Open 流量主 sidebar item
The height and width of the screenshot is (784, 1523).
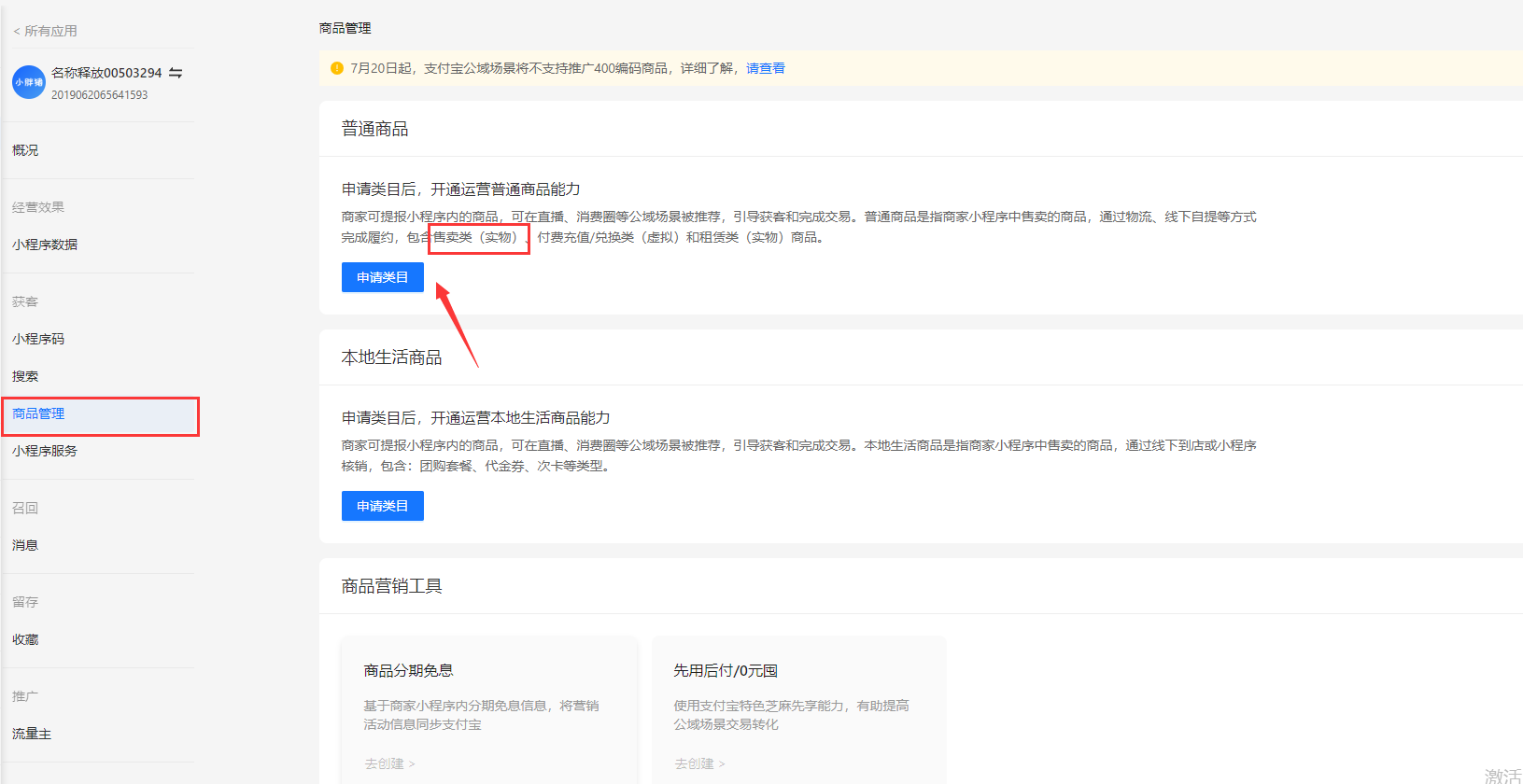point(32,734)
